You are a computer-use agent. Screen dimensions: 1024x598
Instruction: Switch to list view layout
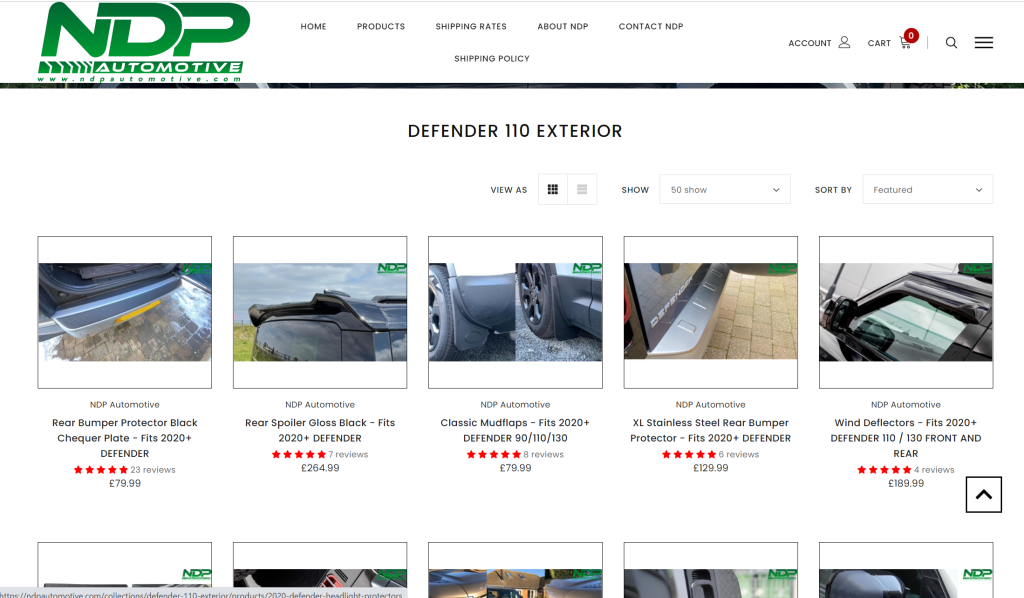582,189
